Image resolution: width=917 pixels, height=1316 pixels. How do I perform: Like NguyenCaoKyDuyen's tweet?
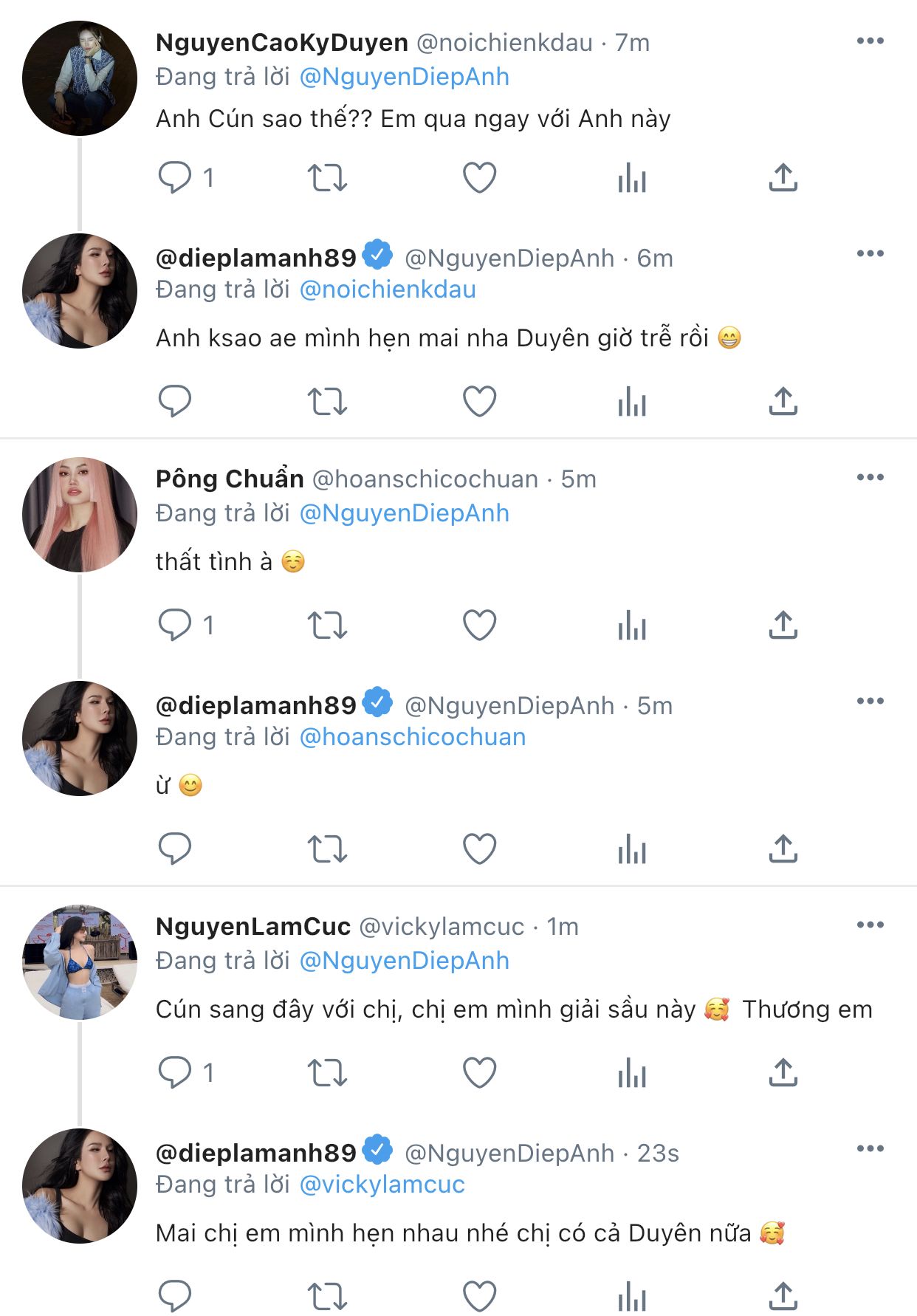(x=479, y=177)
